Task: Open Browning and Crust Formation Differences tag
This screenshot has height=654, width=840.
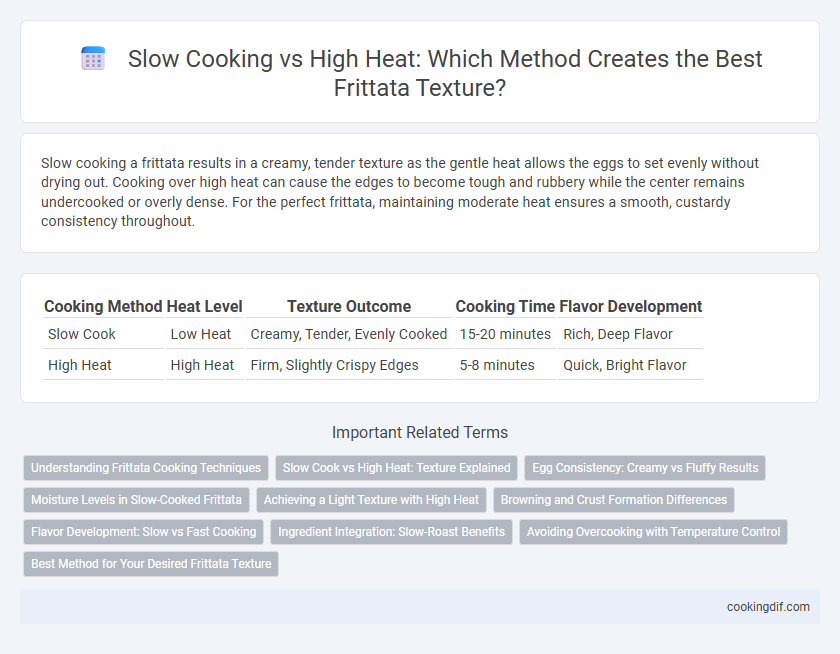Action: [x=614, y=500]
